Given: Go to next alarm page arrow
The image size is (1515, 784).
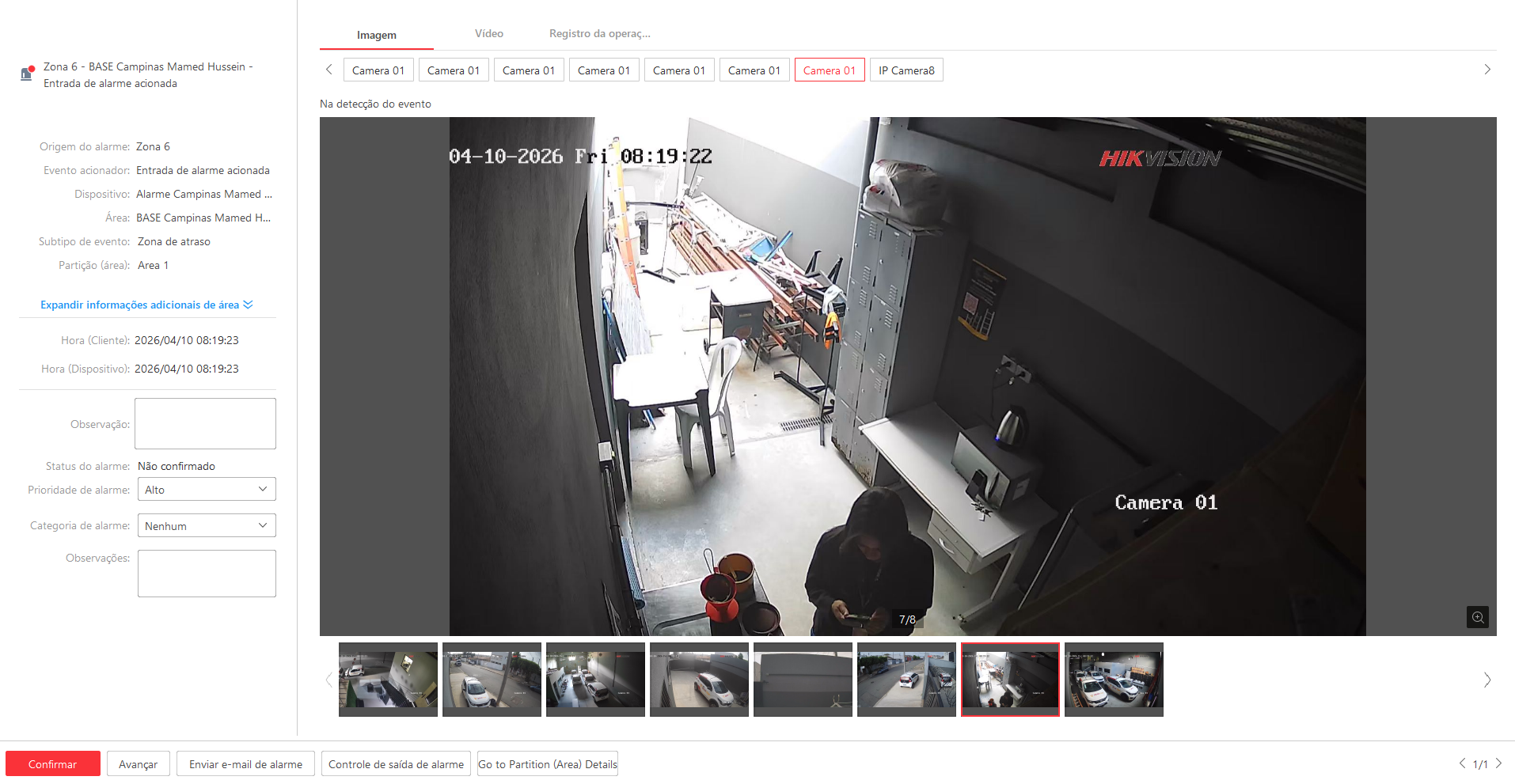Looking at the screenshot, I should click(x=1498, y=763).
